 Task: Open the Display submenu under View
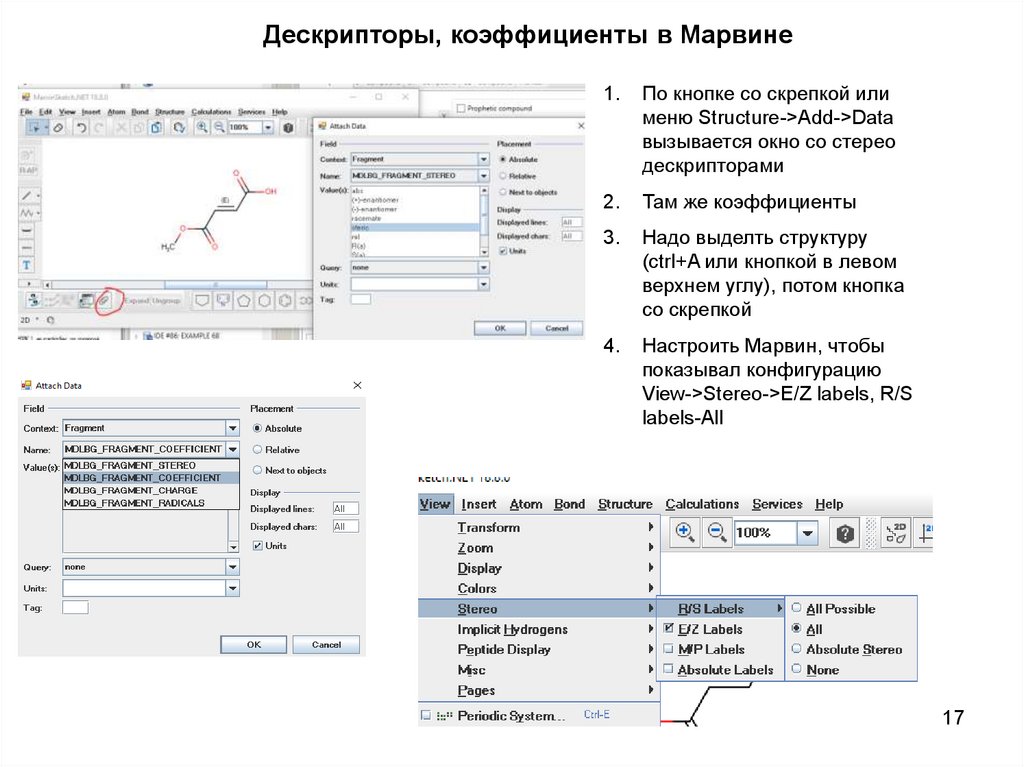(x=539, y=568)
